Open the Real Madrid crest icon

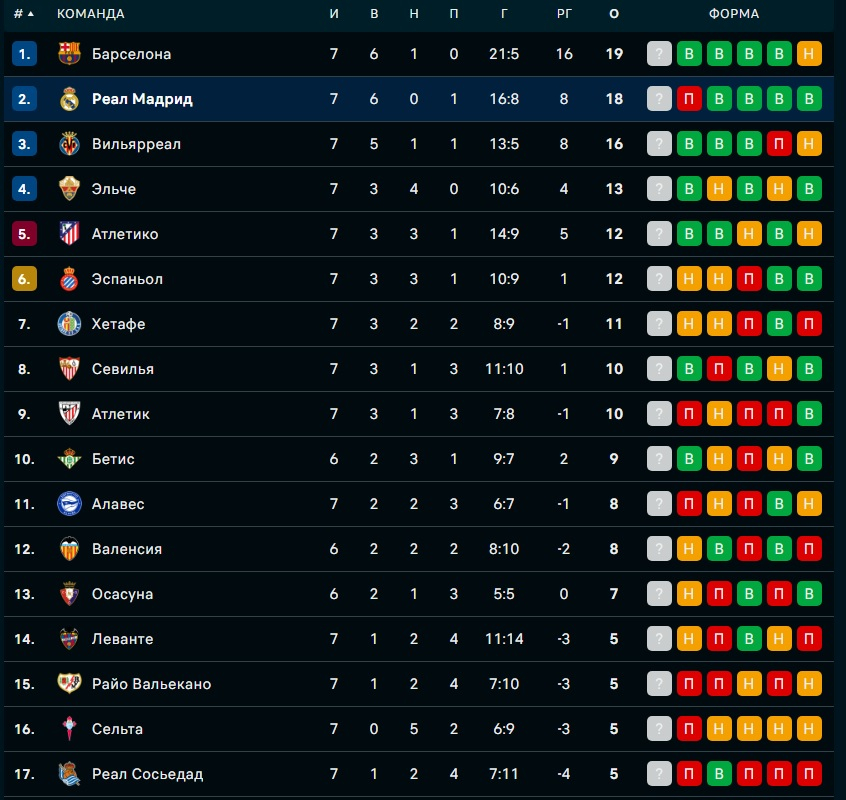coord(69,99)
